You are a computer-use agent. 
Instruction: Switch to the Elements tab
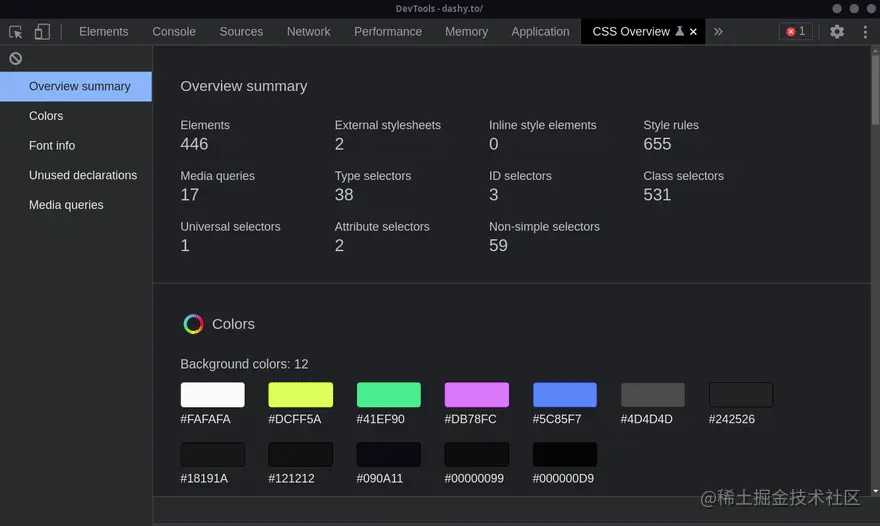(104, 31)
